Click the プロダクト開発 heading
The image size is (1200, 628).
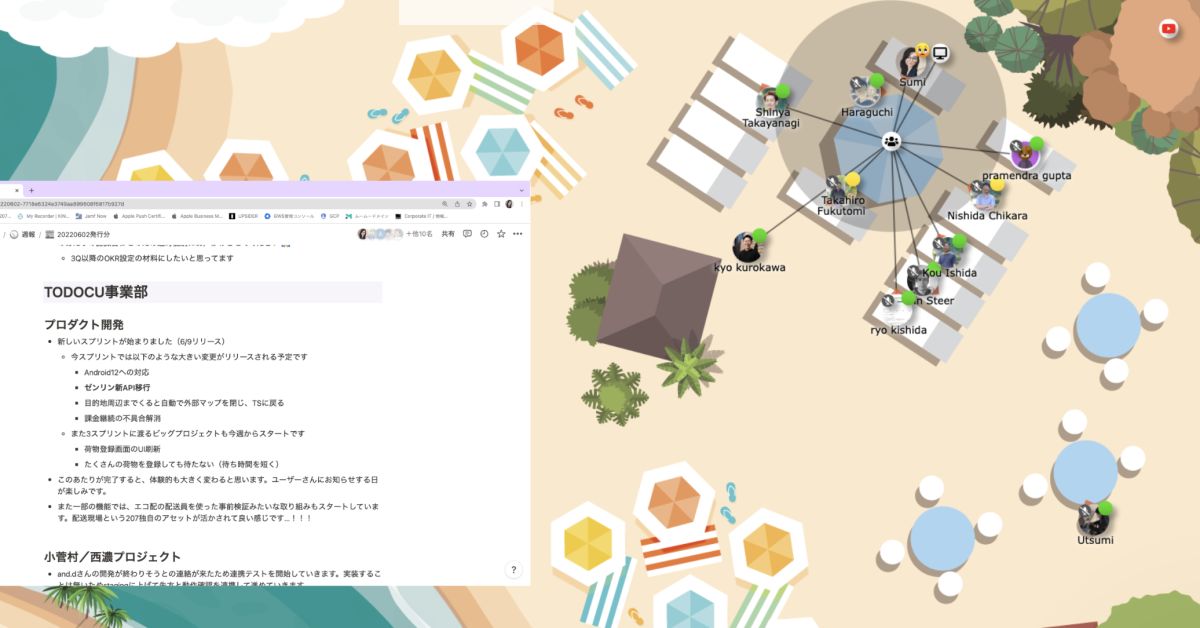(84, 324)
